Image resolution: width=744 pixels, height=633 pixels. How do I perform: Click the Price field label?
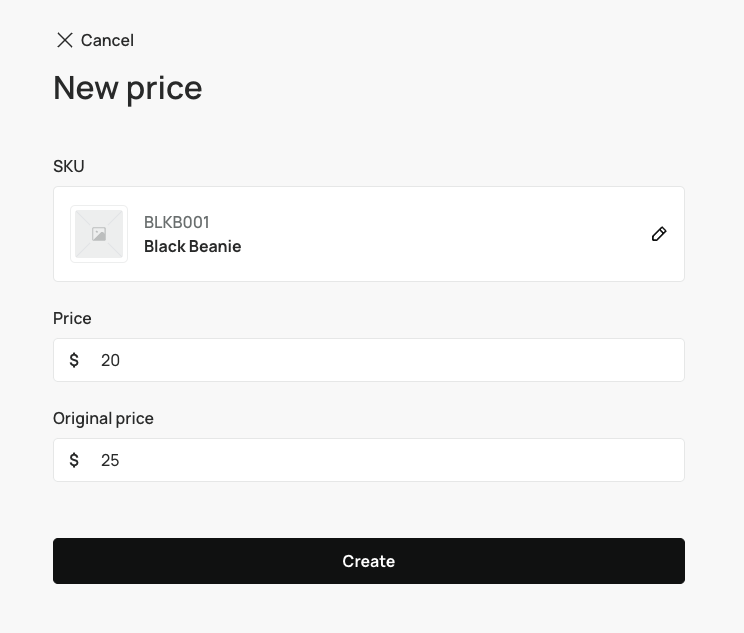click(72, 318)
